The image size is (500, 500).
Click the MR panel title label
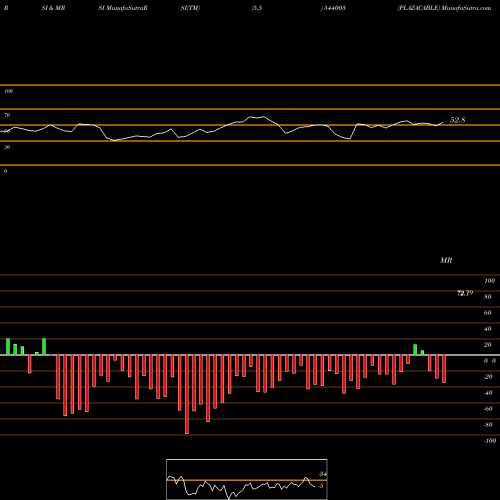click(x=446, y=260)
